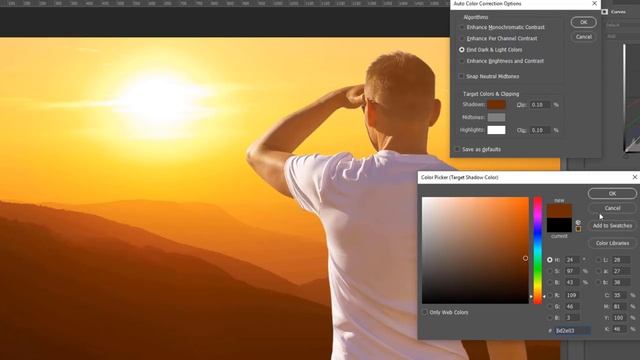This screenshot has height=360, width=640.
Task: Edit the G green value field
Action: pyautogui.click(x=572, y=307)
